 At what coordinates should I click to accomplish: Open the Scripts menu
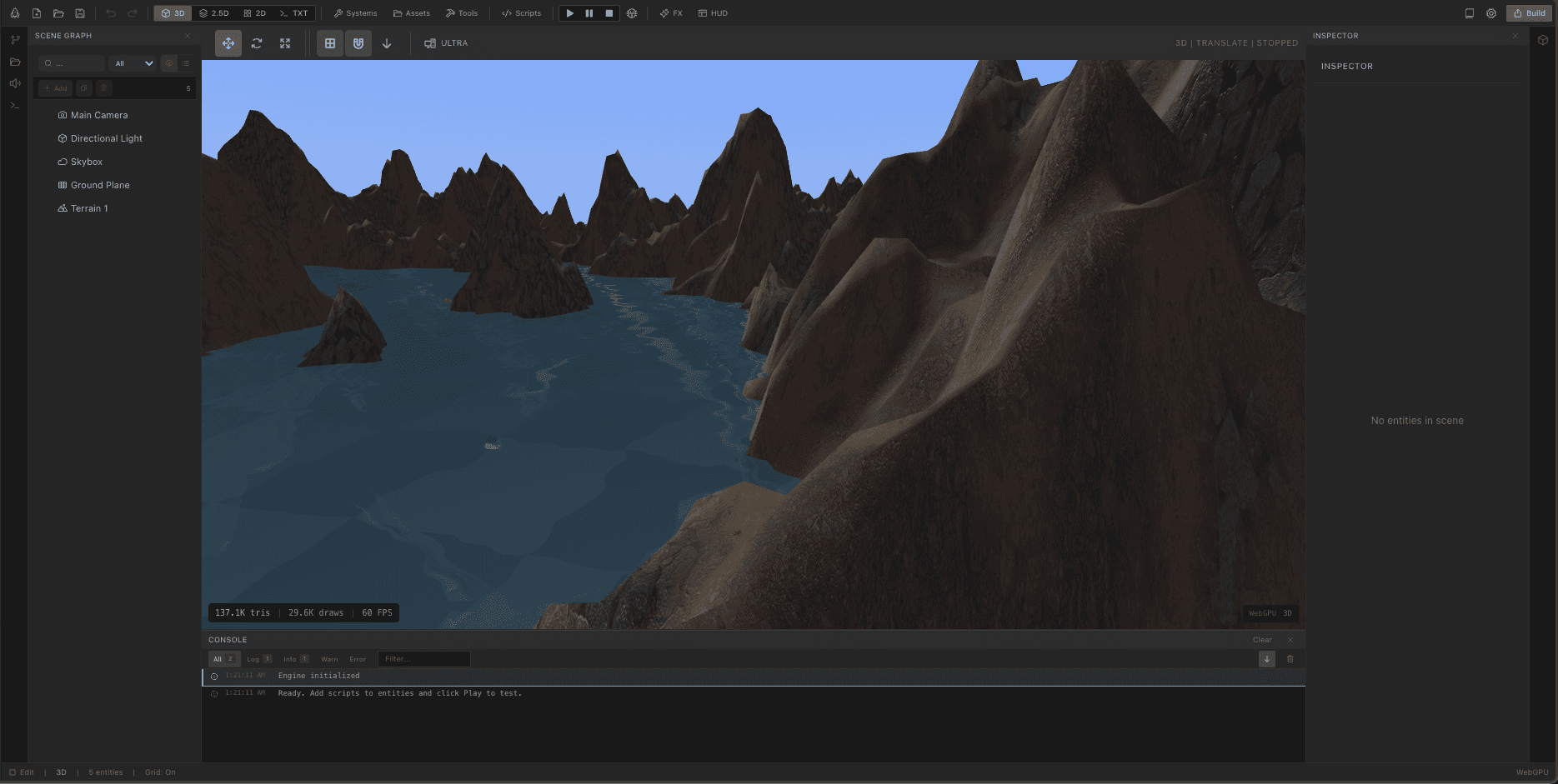521,13
